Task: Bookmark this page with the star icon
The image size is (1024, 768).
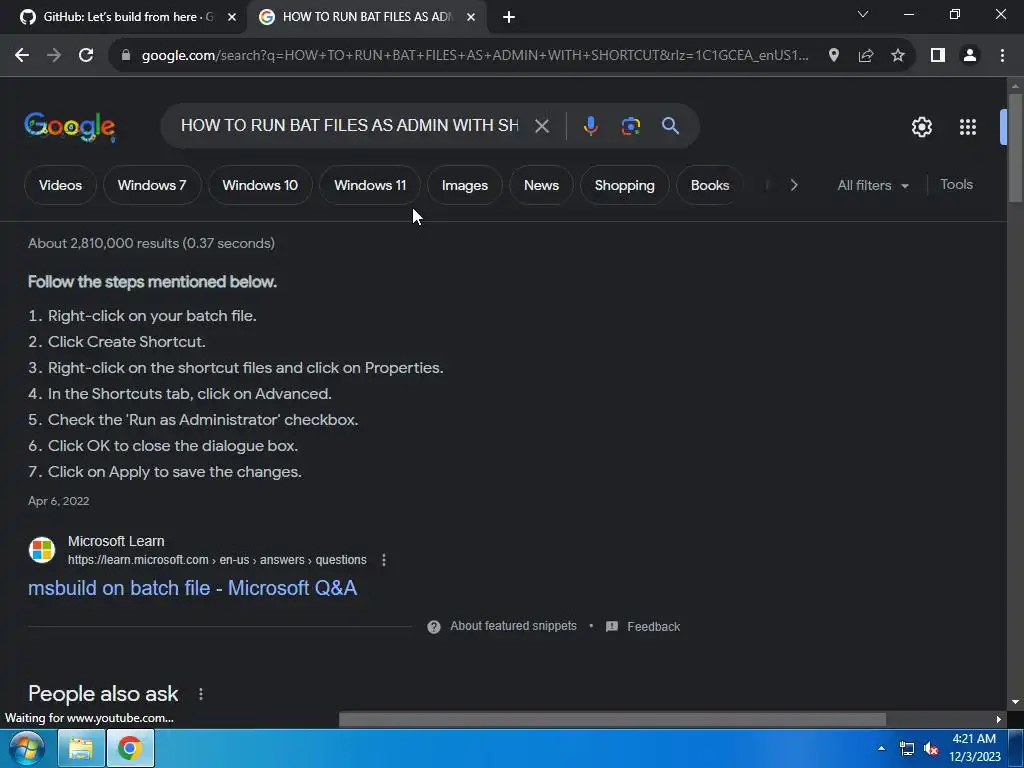Action: click(x=898, y=56)
